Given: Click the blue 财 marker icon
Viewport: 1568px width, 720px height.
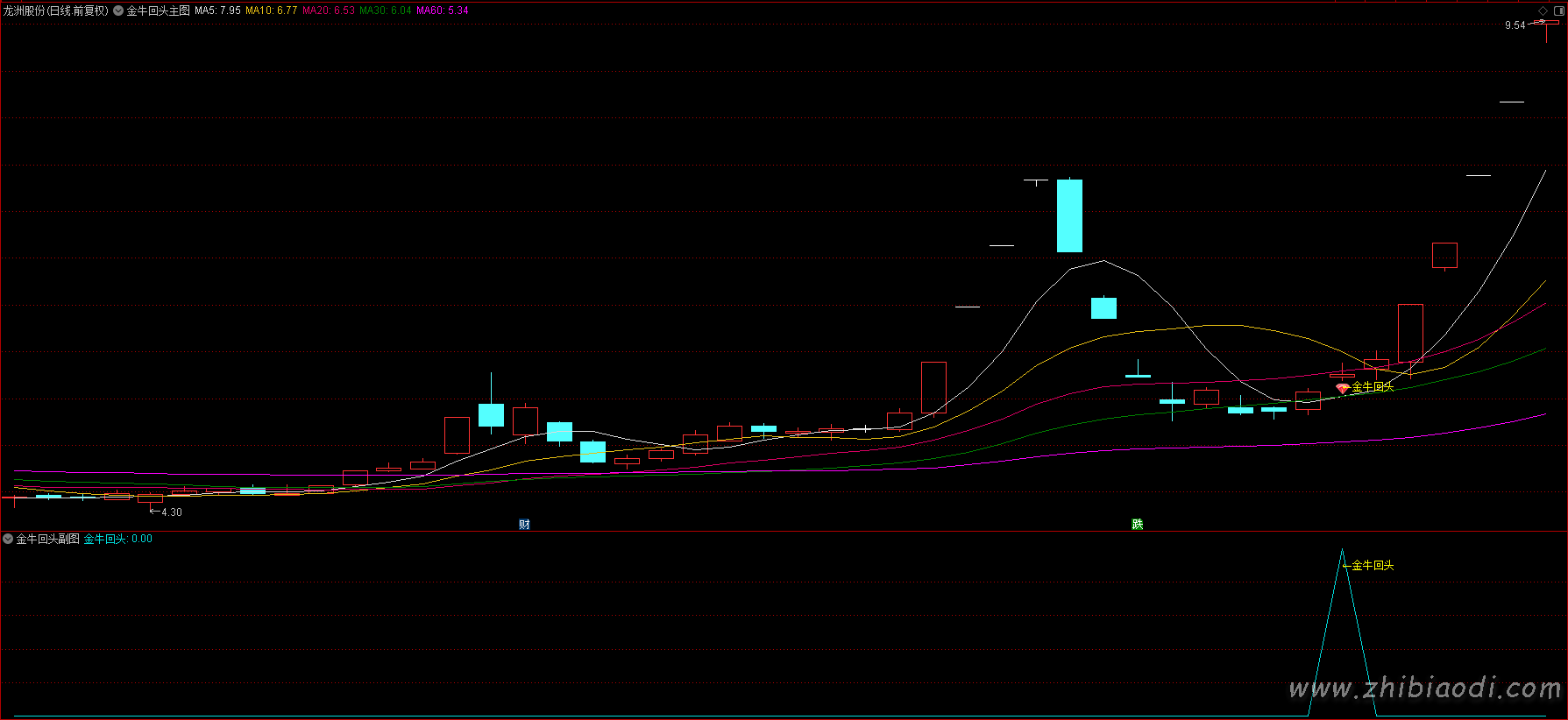Looking at the screenshot, I should (x=524, y=525).
